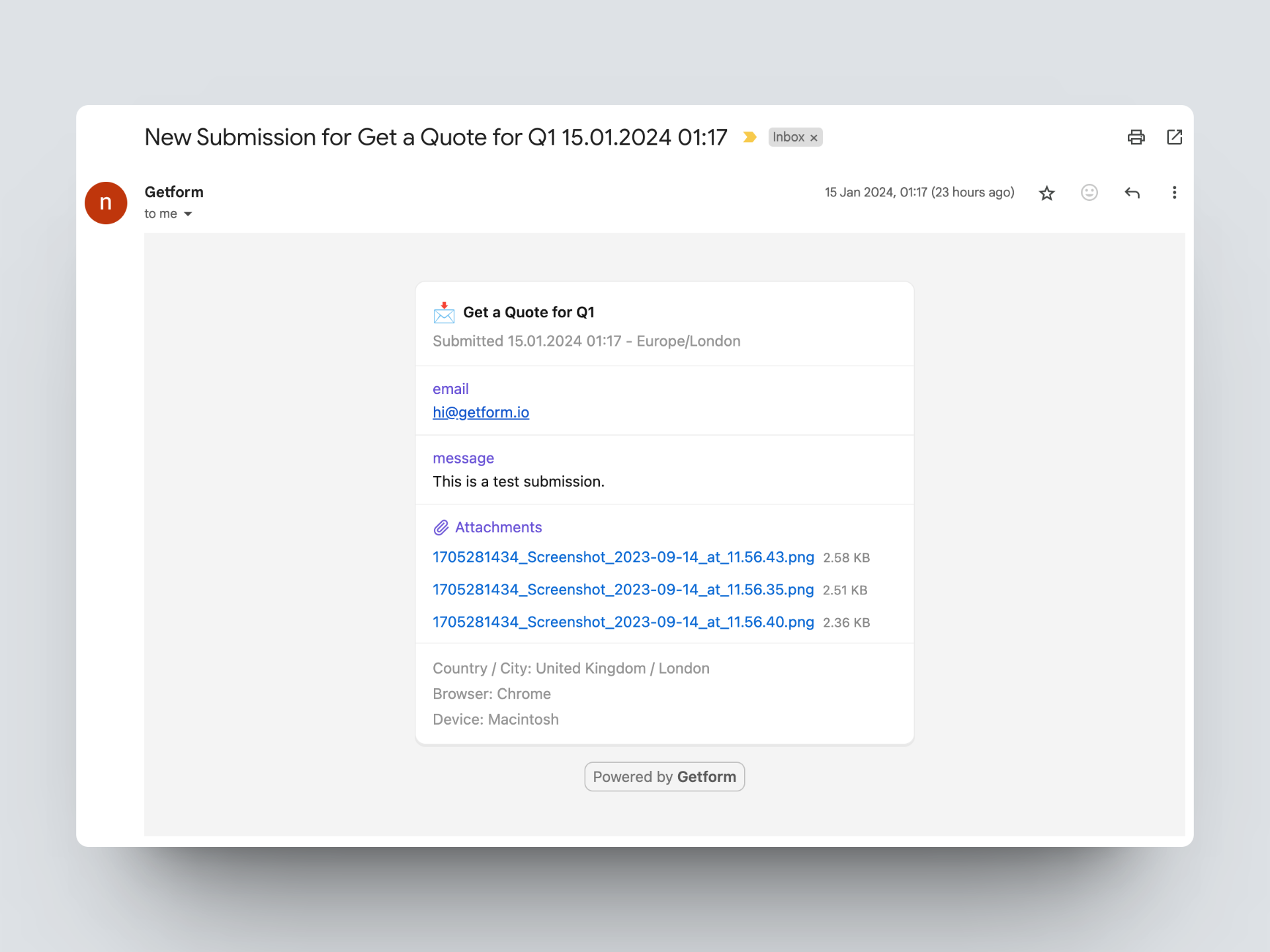
Task: Click the '2.58 KB' file size
Action: coord(846,558)
